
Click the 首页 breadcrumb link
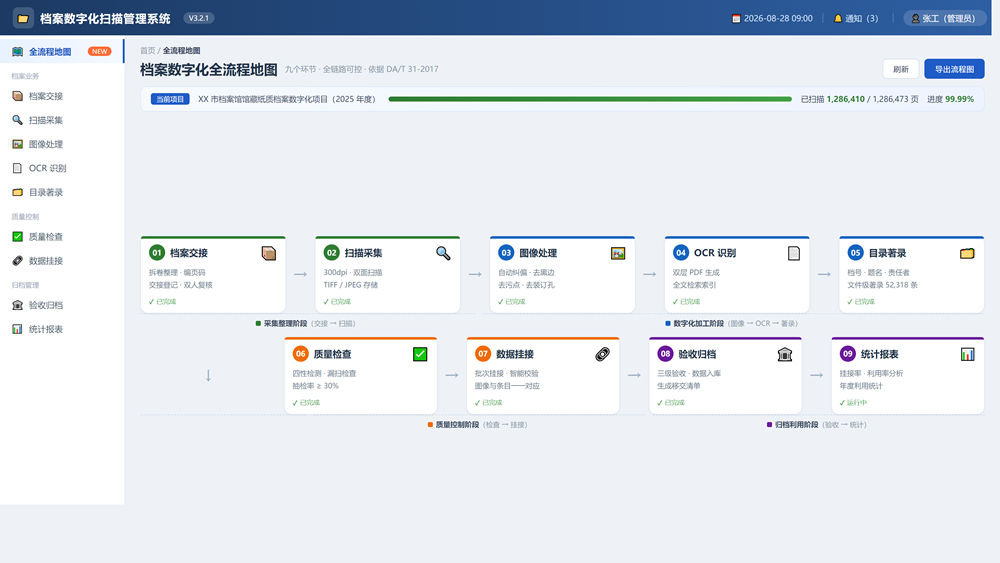(x=147, y=50)
